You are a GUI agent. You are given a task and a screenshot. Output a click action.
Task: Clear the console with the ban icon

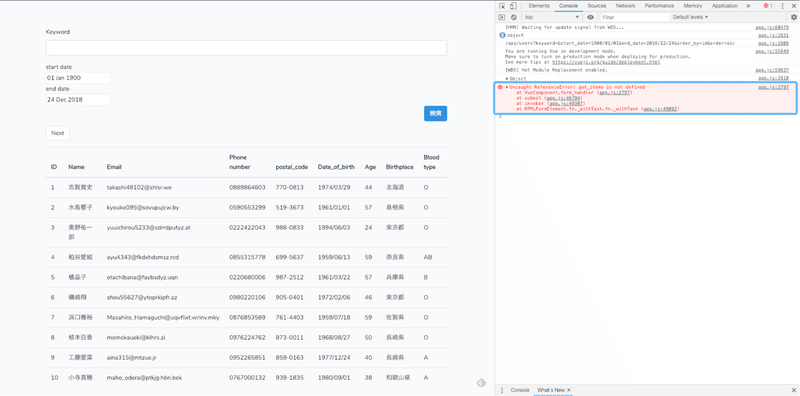click(514, 17)
